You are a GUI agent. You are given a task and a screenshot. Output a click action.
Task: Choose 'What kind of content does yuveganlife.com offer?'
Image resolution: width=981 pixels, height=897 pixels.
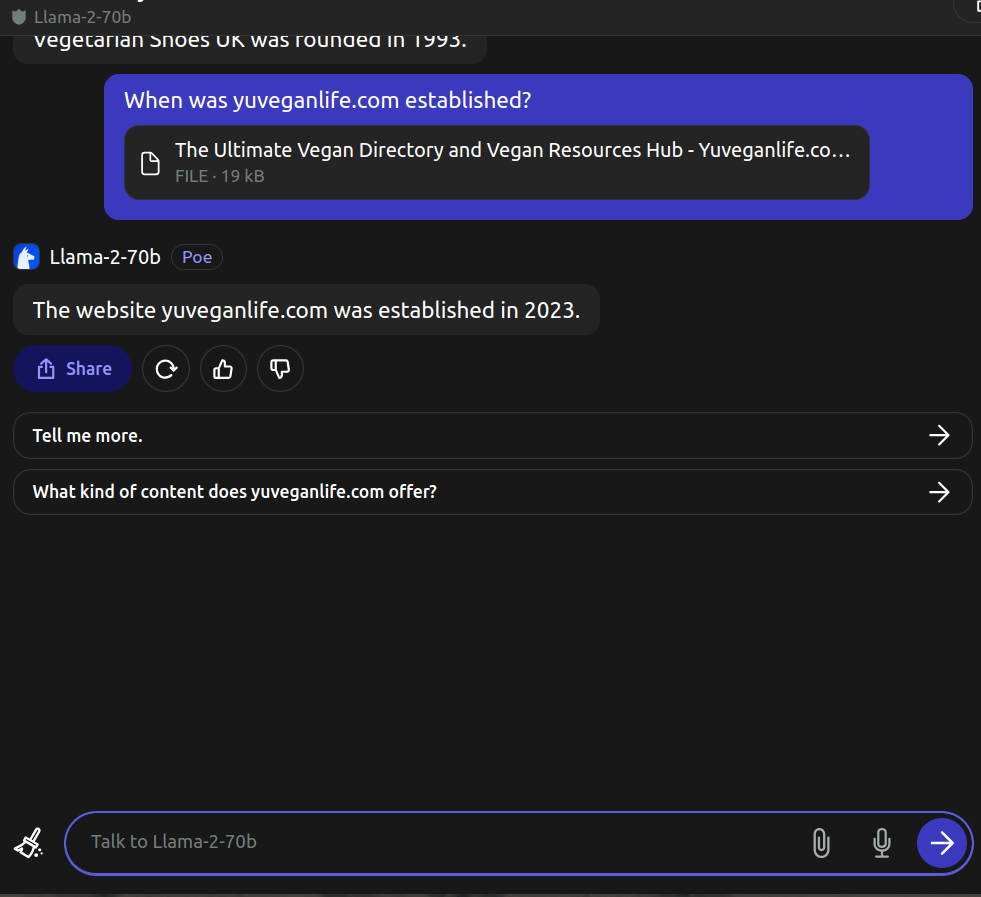click(492, 492)
